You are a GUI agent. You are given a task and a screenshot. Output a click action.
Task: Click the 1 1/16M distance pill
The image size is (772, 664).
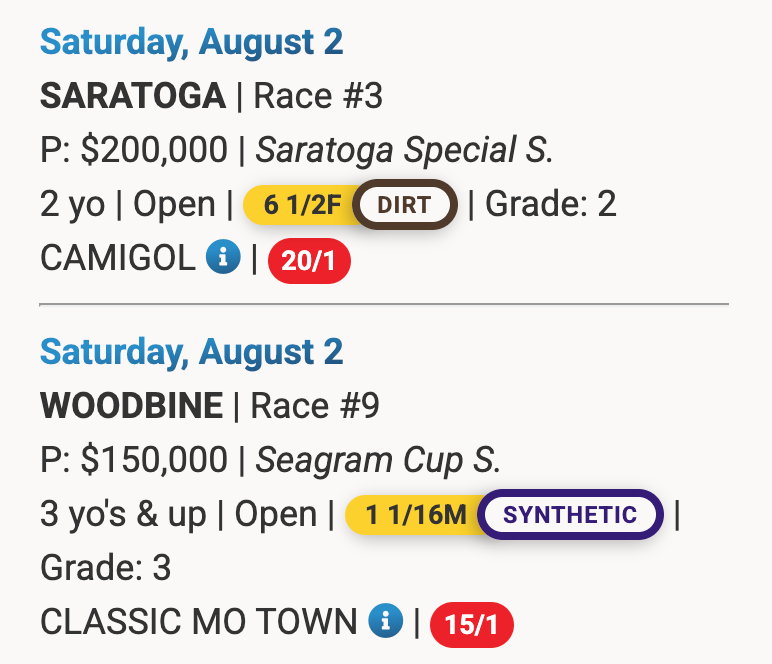coord(415,515)
